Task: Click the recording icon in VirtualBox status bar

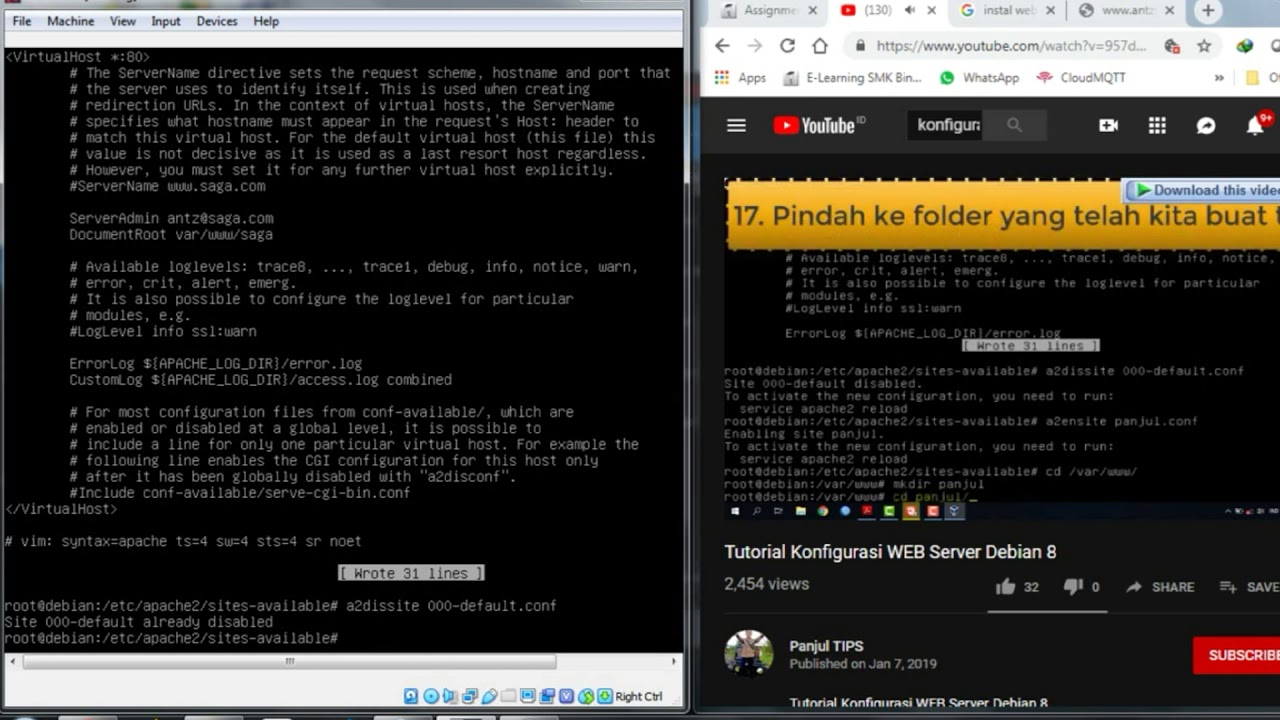Action: point(547,696)
